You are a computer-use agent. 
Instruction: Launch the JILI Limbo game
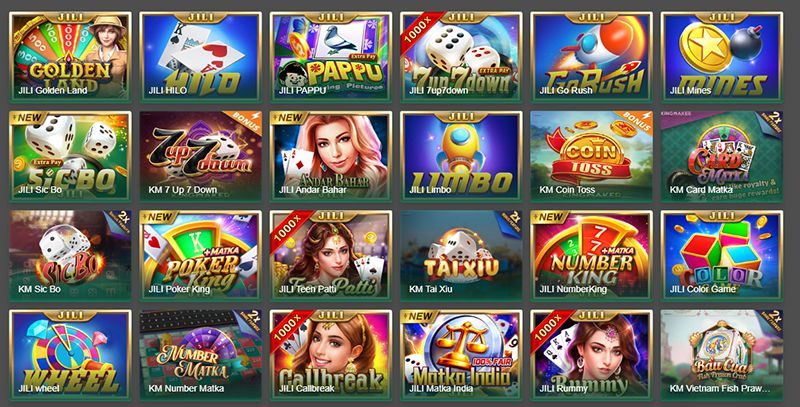point(461,156)
